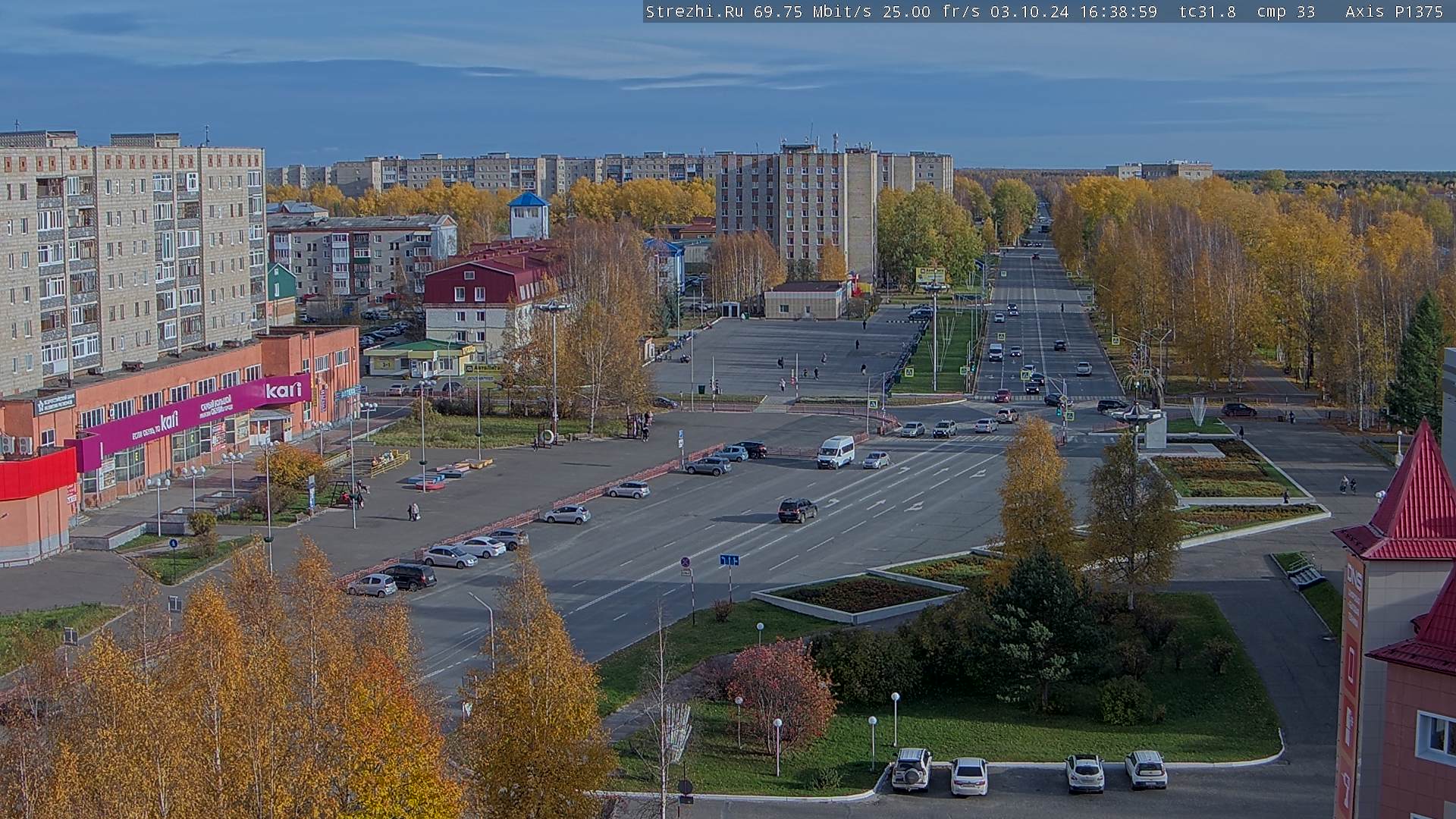1456x819 pixels.
Task: Click the 16:38:59 timestamp
Action: coord(1118,11)
